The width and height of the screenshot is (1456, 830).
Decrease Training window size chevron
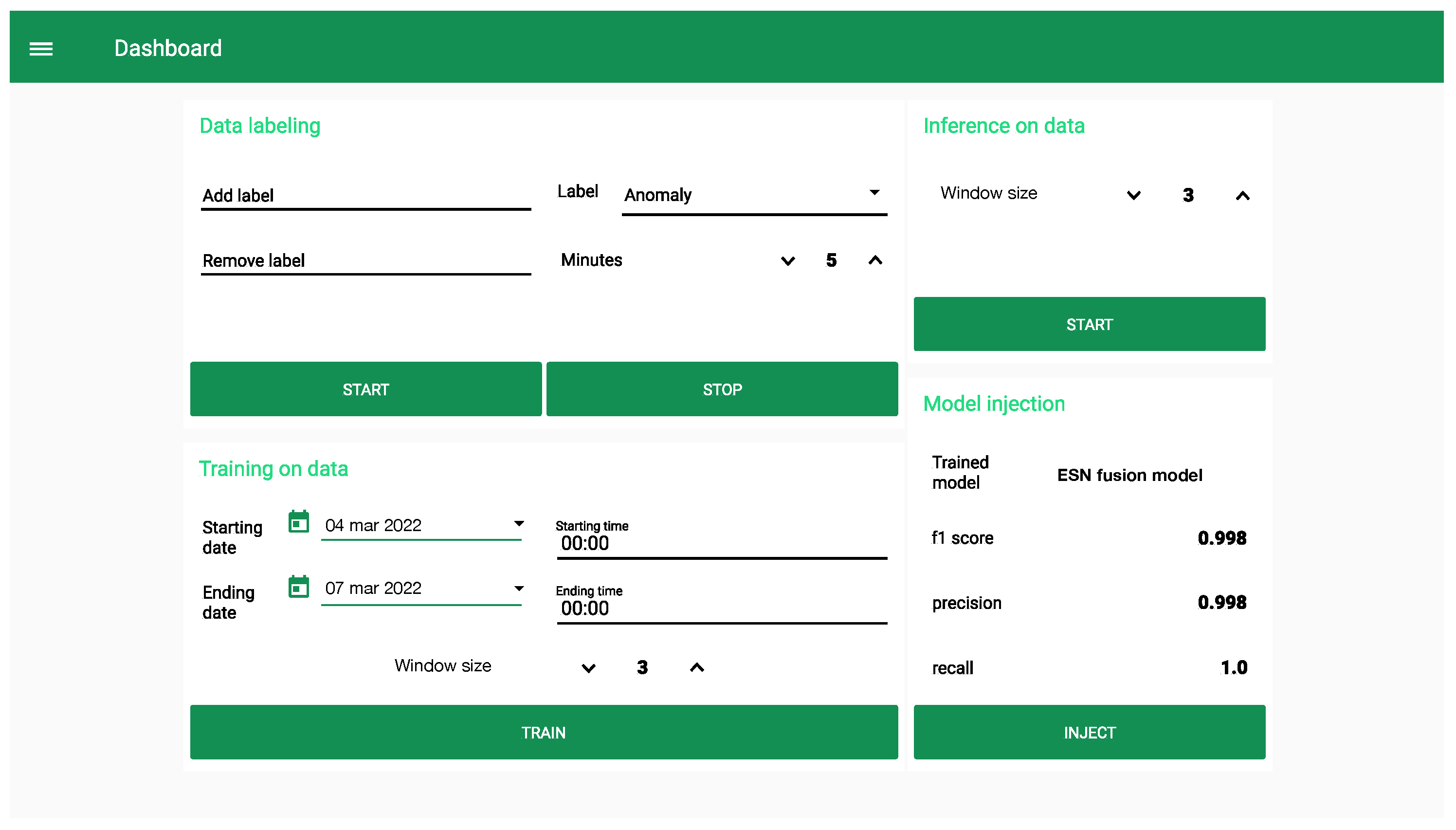[x=589, y=668]
